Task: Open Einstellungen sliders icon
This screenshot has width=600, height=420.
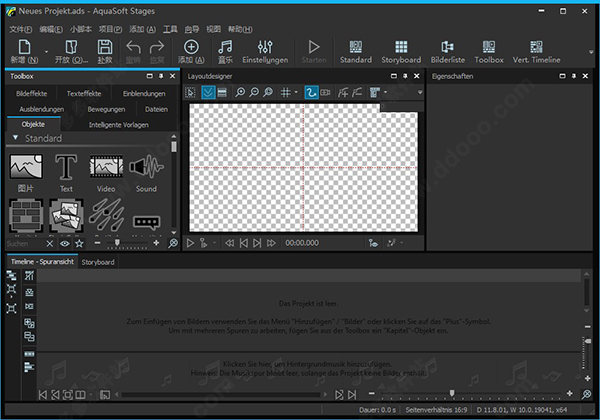Action: click(x=265, y=47)
